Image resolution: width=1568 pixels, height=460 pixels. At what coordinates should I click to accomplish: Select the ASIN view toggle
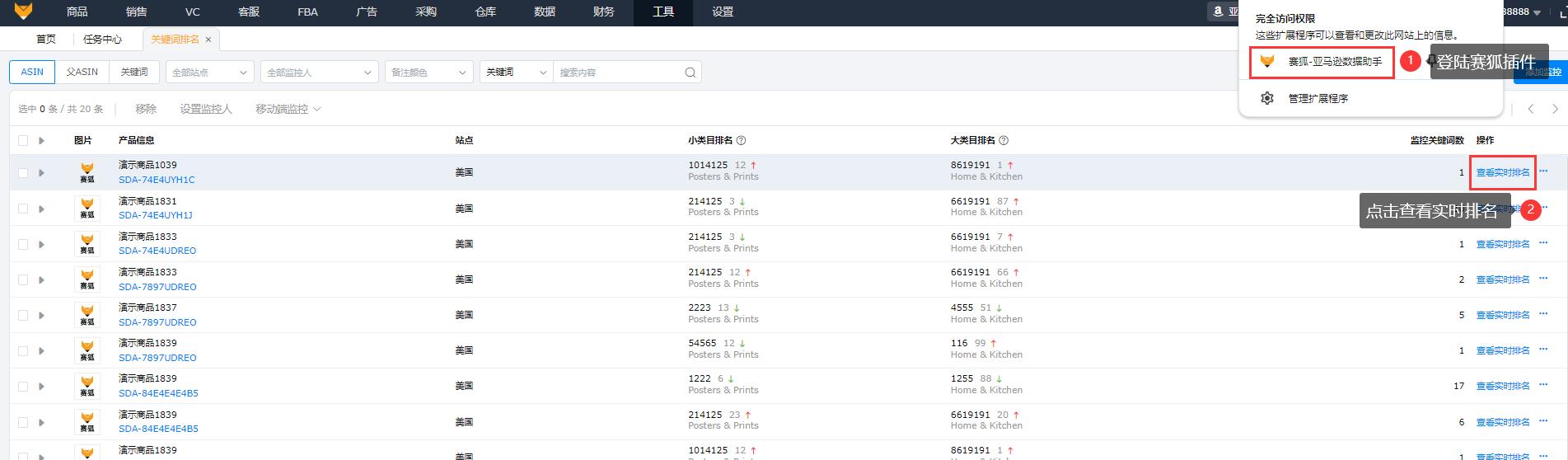click(x=32, y=72)
